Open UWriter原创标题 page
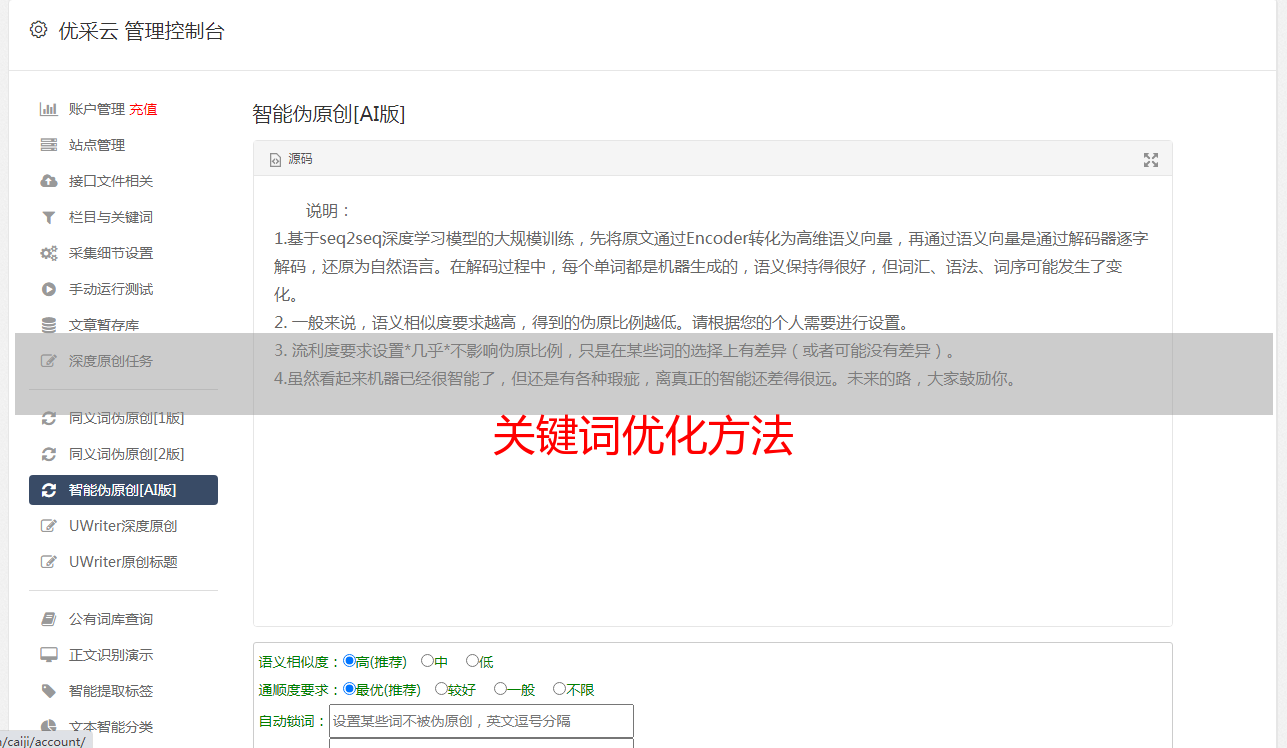 coord(123,562)
